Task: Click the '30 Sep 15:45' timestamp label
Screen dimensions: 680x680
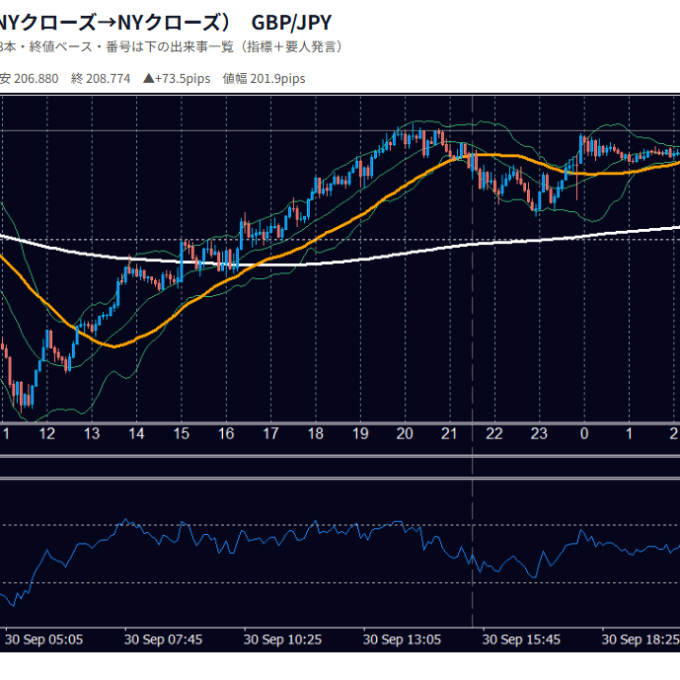Action: click(521, 640)
